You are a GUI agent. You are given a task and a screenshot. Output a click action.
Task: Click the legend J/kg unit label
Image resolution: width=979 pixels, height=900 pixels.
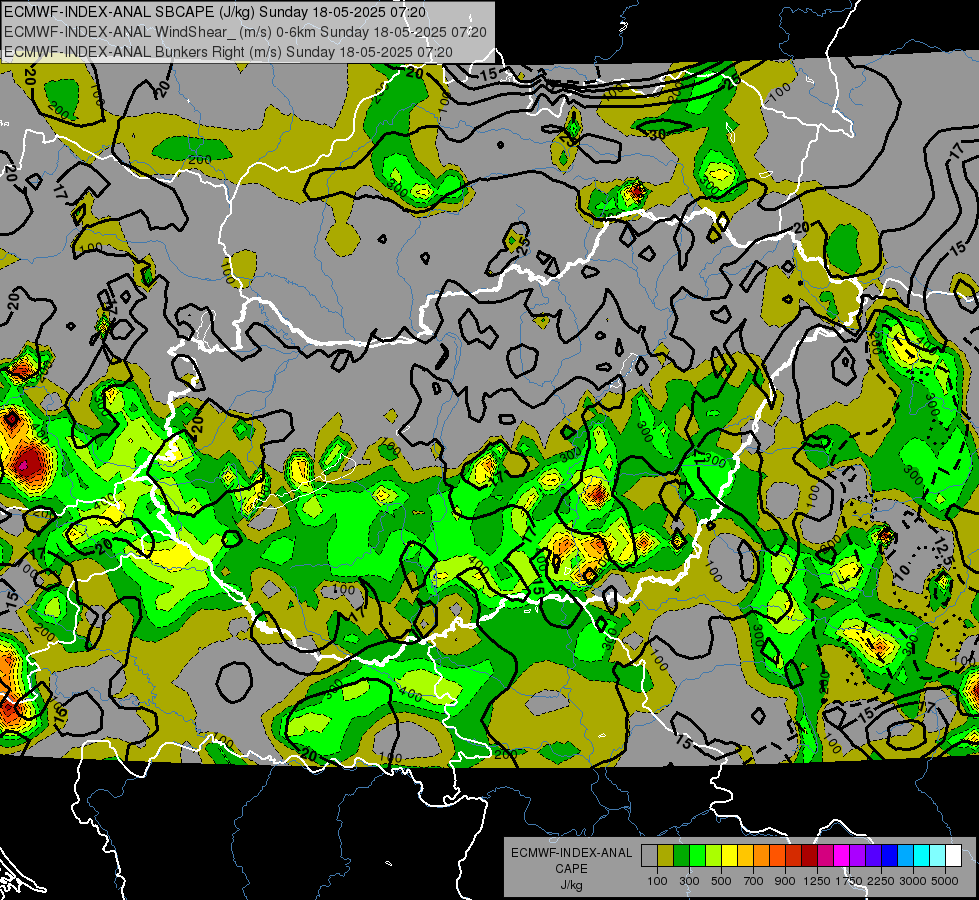click(x=571, y=885)
